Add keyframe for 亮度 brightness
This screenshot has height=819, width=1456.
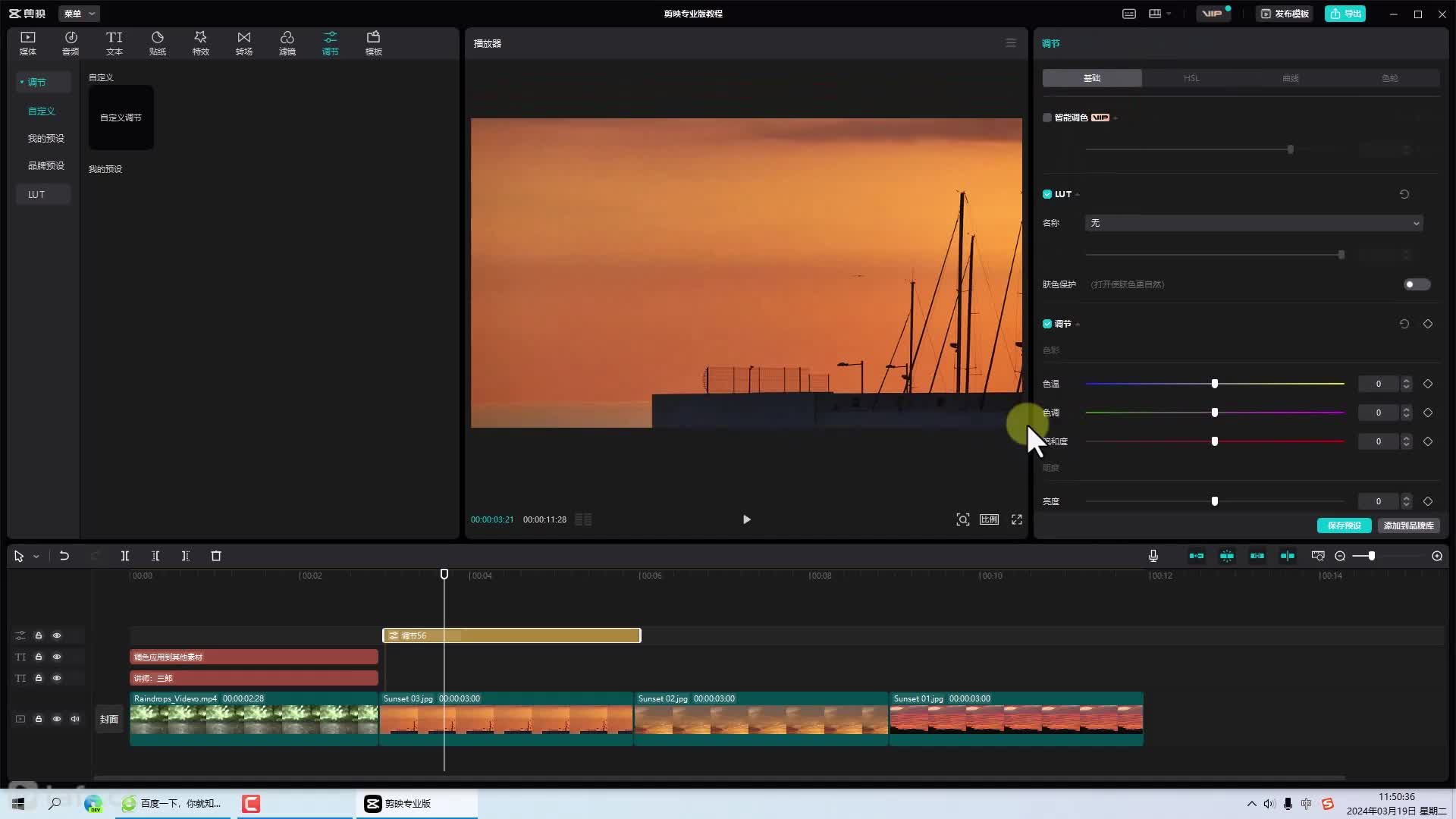1428,501
